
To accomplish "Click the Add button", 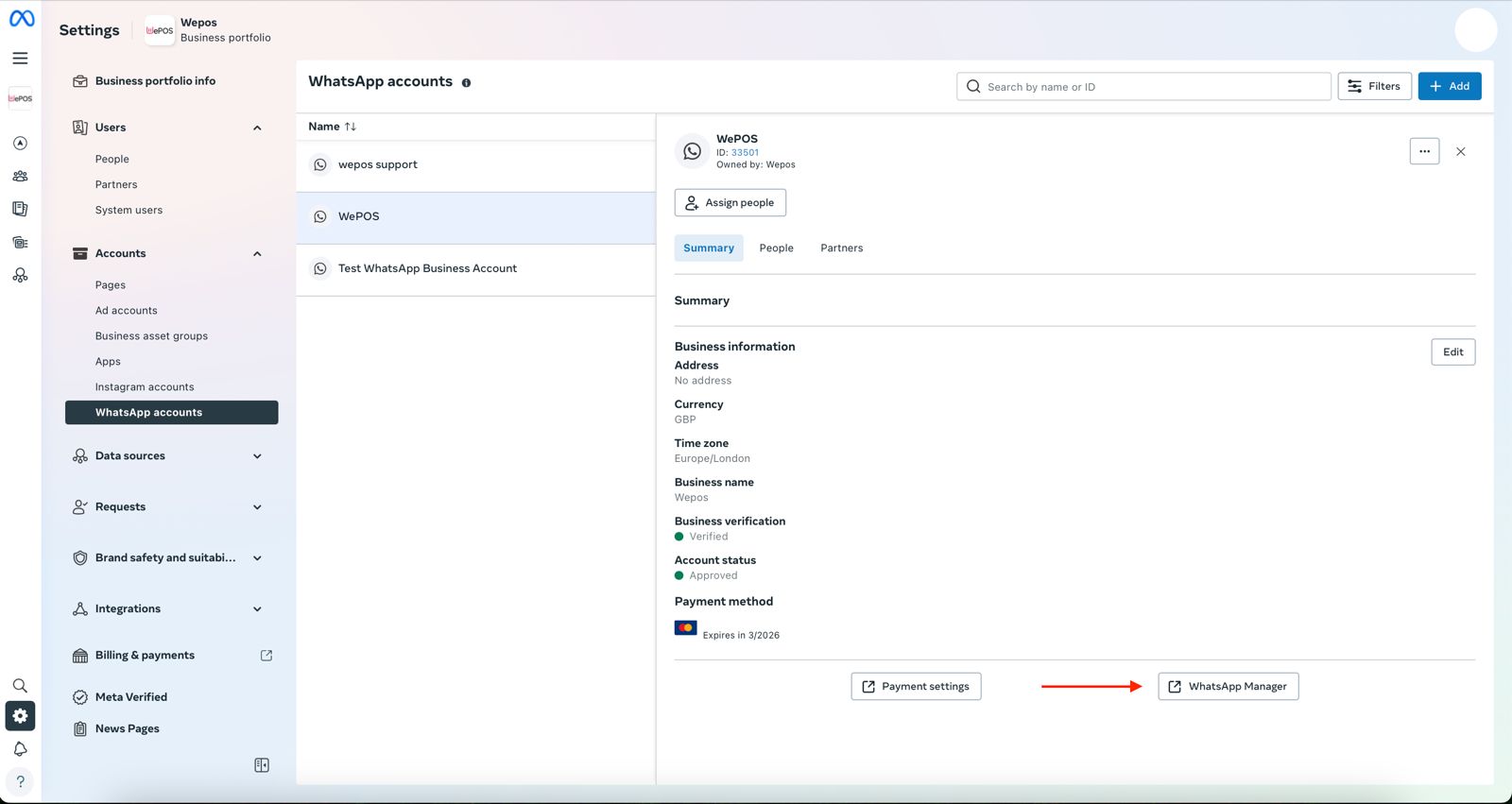I will click(1450, 86).
